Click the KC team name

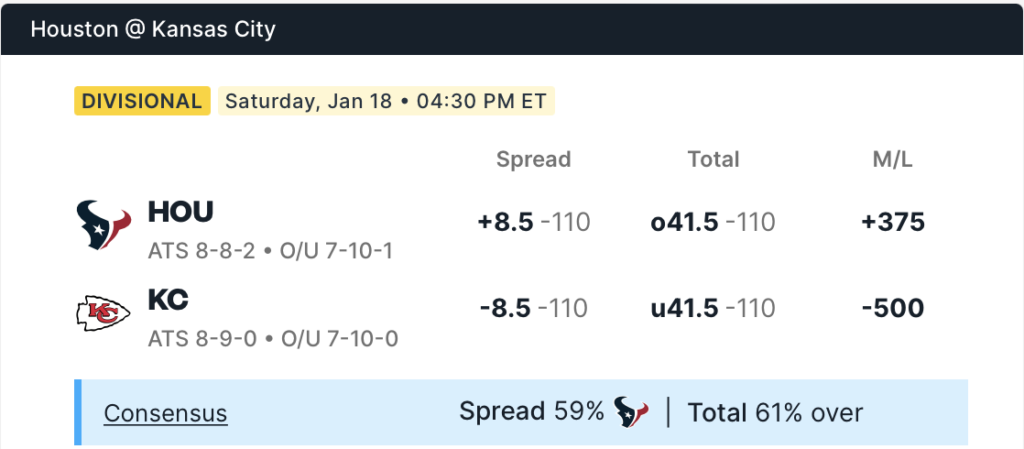(168, 300)
